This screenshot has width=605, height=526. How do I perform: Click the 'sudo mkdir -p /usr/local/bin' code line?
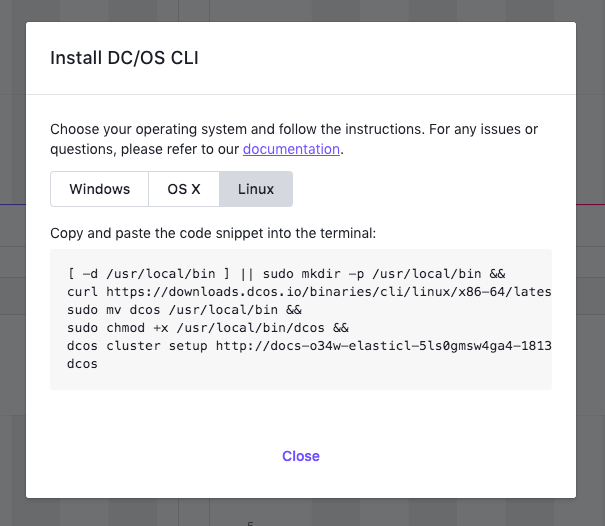coord(286,274)
